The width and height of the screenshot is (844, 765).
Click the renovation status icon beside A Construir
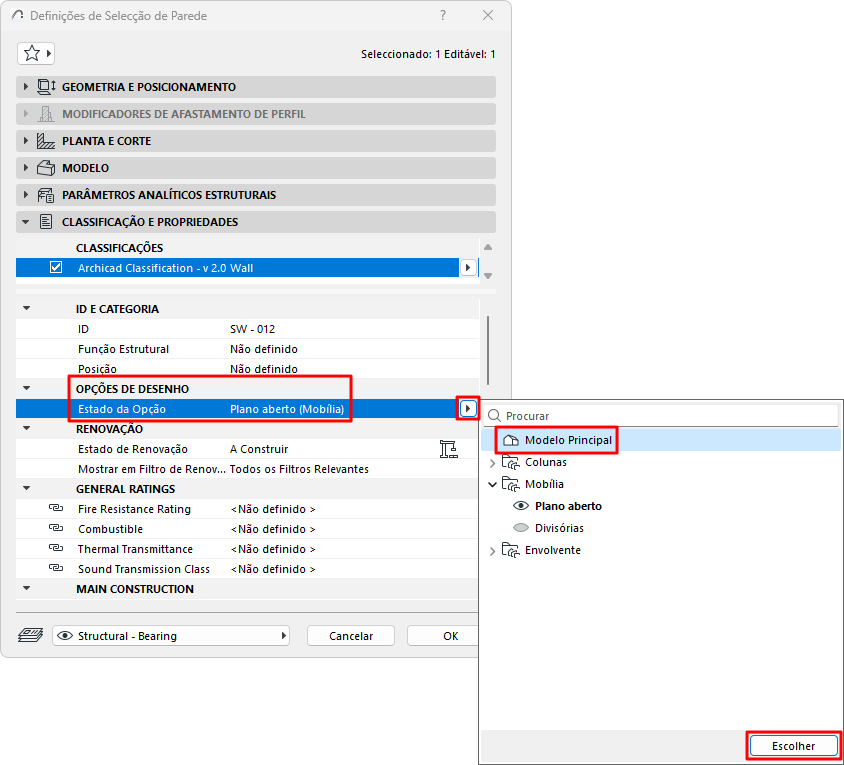448,449
